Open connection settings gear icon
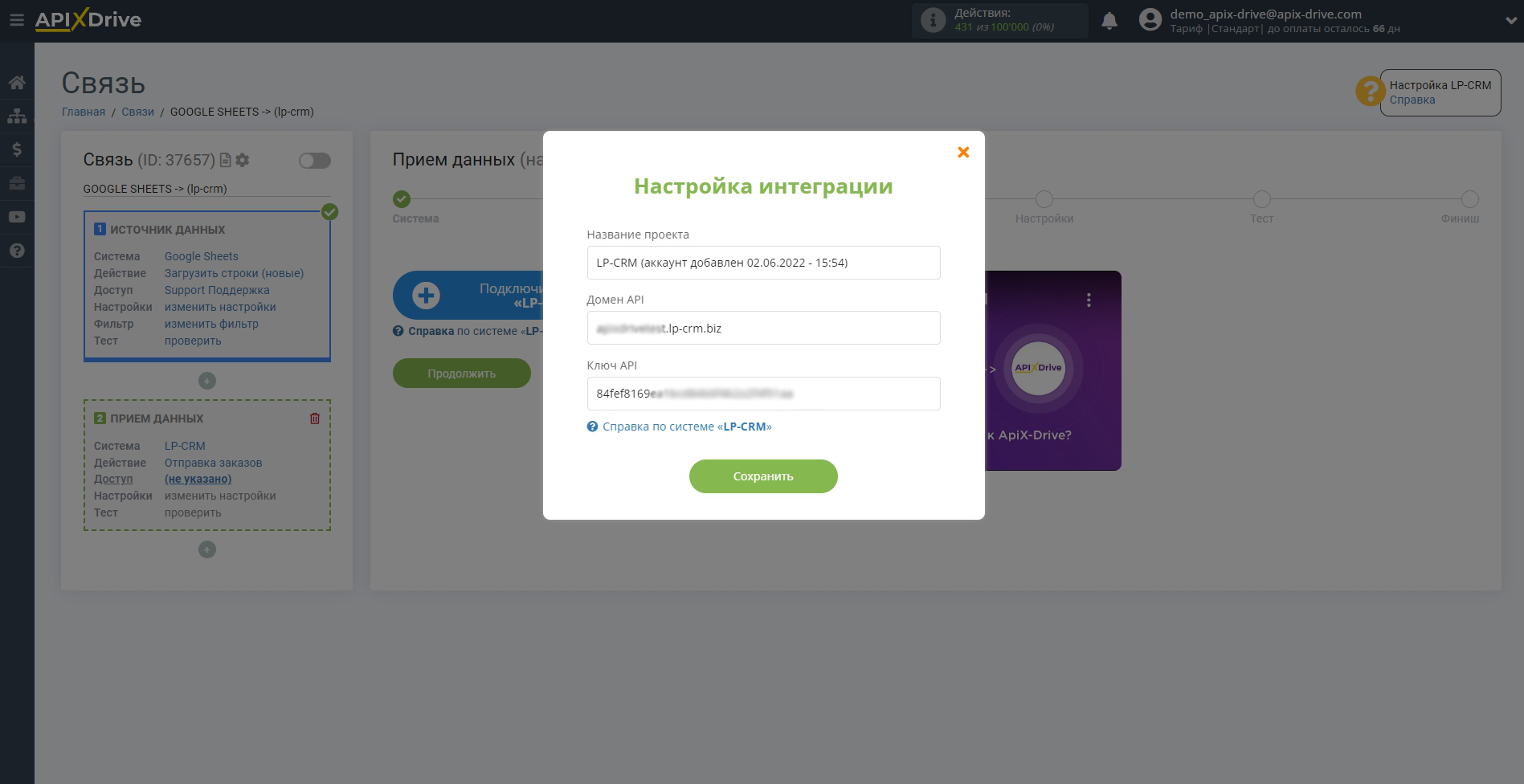The height and width of the screenshot is (784, 1524). pos(243,160)
